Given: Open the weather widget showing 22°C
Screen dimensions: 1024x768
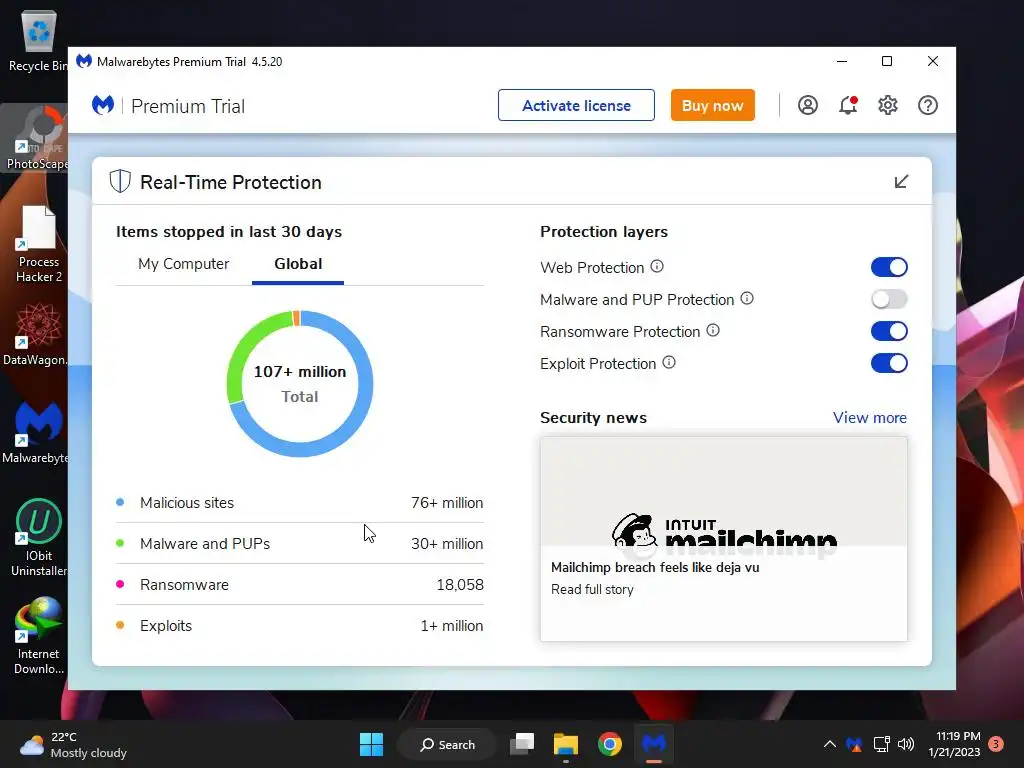Looking at the screenshot, I should pos(73,744).
